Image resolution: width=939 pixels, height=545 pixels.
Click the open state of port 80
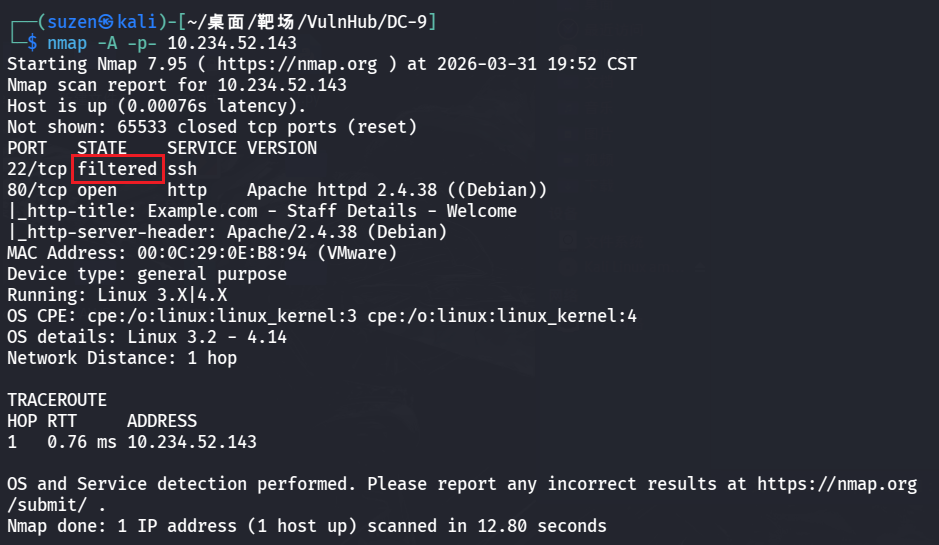tap(97, 190)
